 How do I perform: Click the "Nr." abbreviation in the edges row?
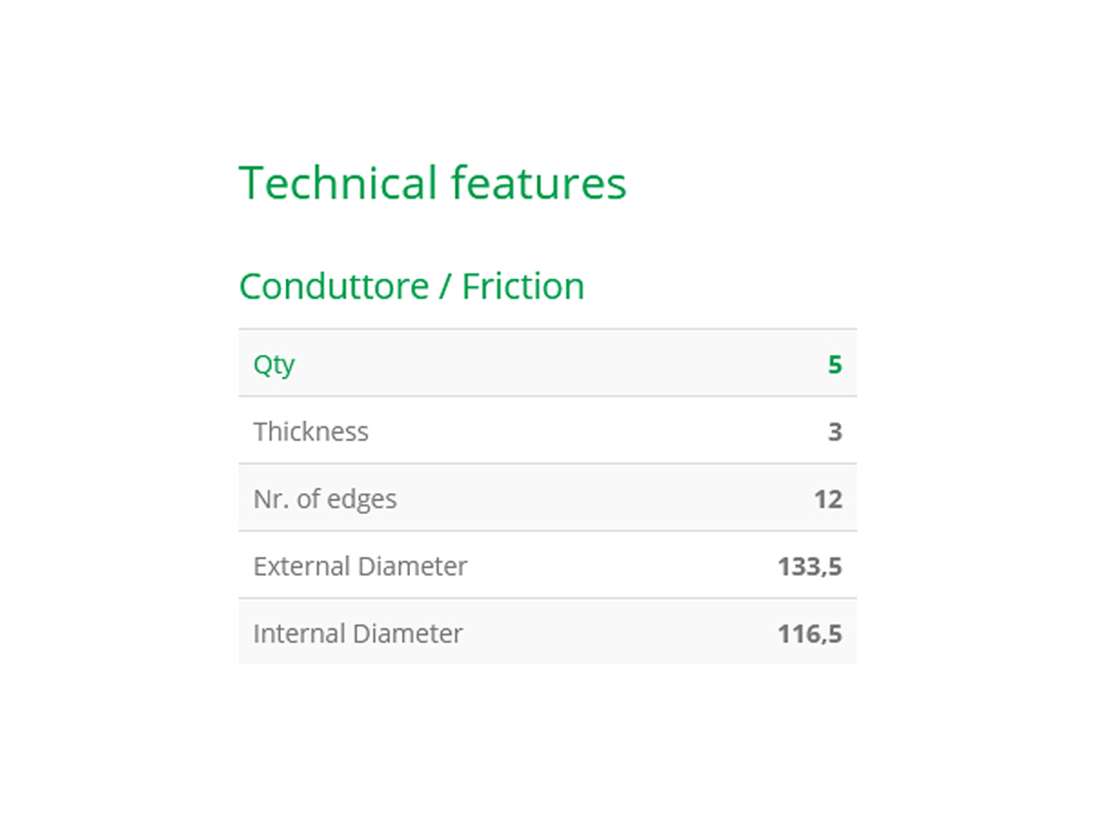[x=270, y=499]
